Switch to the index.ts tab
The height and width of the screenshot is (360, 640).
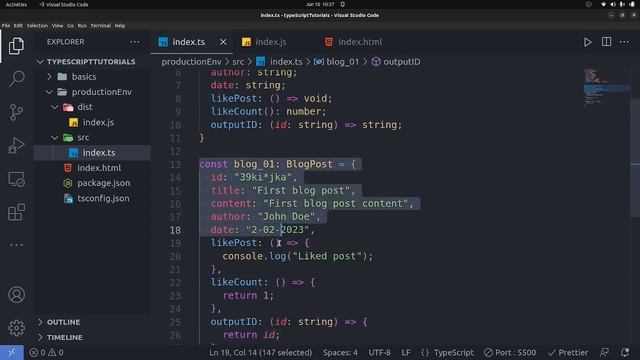[x=188, y=42]
